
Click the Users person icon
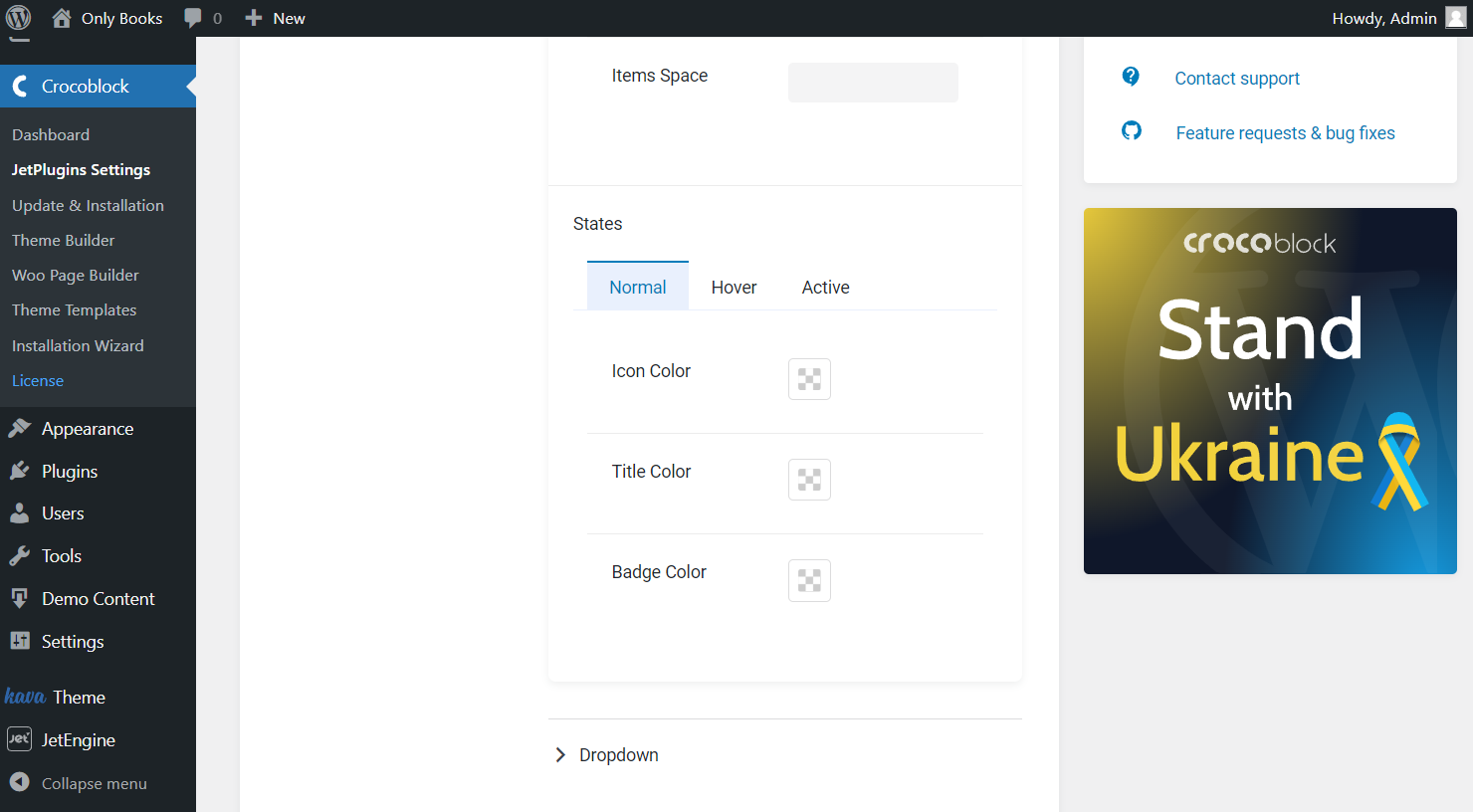19,513
